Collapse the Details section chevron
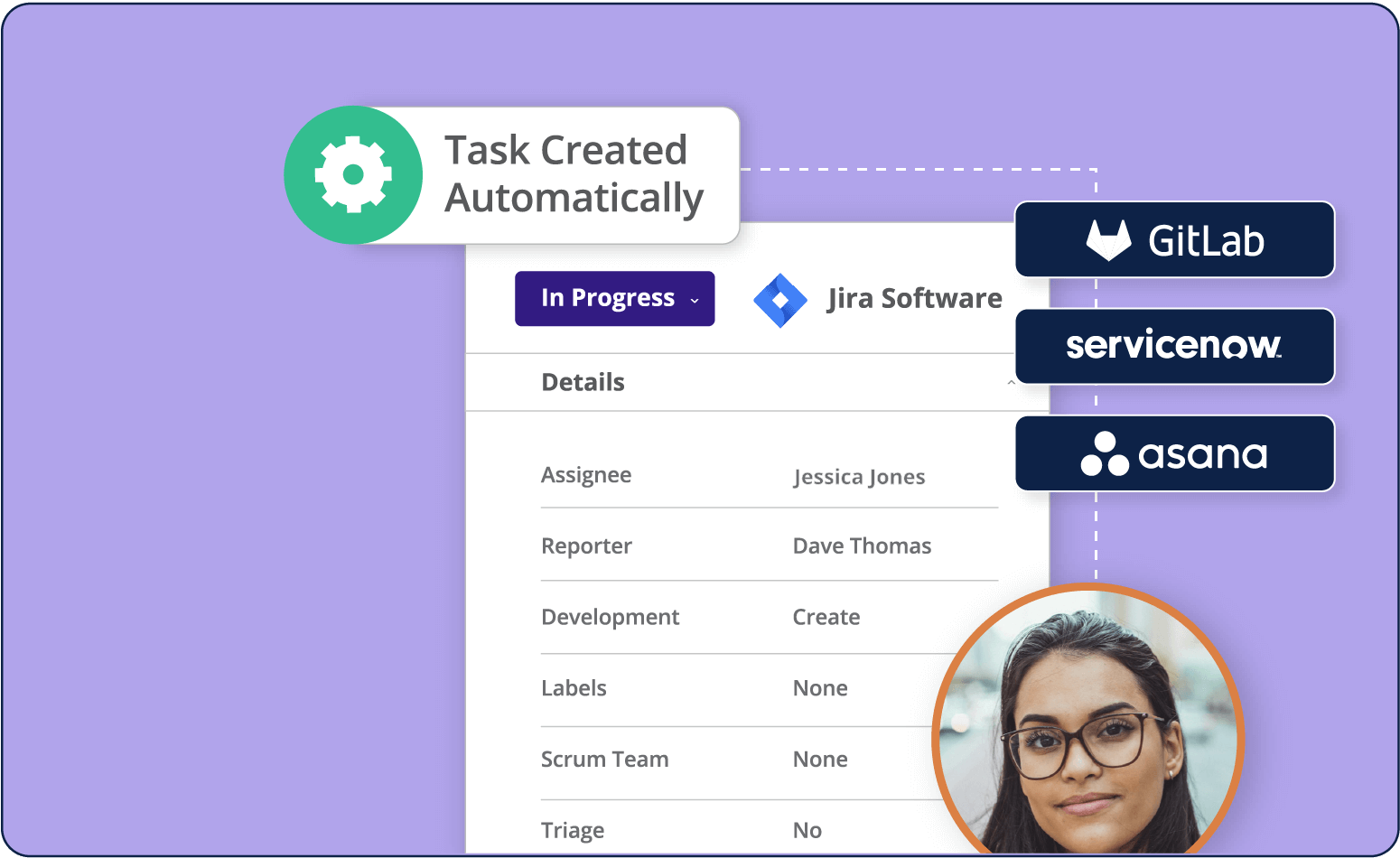The height and width of the screenshot is (858, 1400). [x=1012, y=383]
